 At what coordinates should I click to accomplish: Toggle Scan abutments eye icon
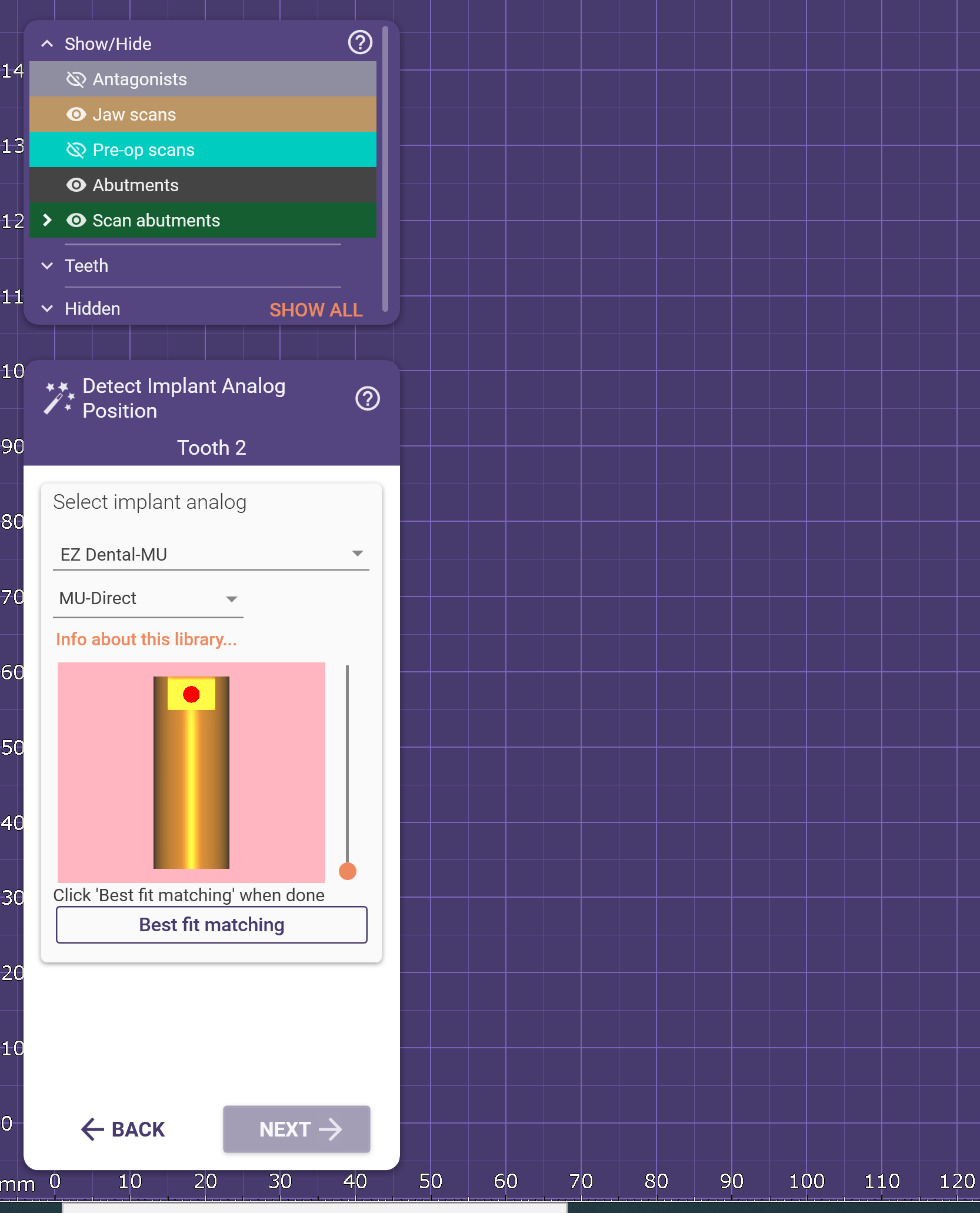76,221
